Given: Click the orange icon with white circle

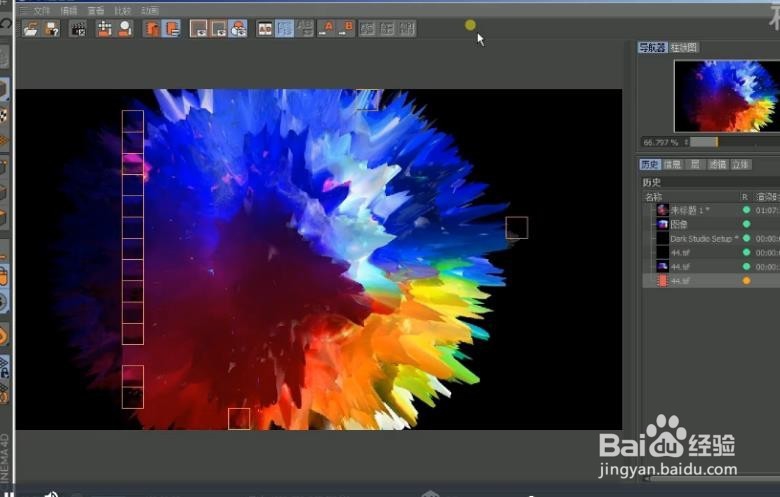Looking at the screenshot, I should [125, 29].
